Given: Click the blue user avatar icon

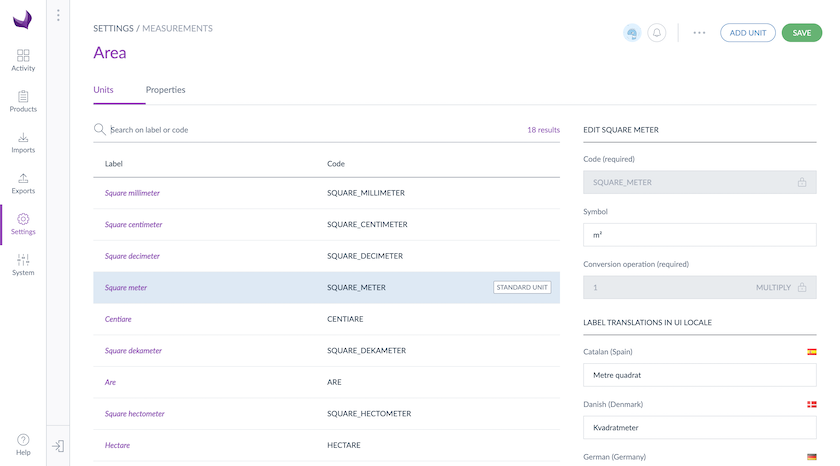Looking at the screenshot, I should [x=632, y=33].
